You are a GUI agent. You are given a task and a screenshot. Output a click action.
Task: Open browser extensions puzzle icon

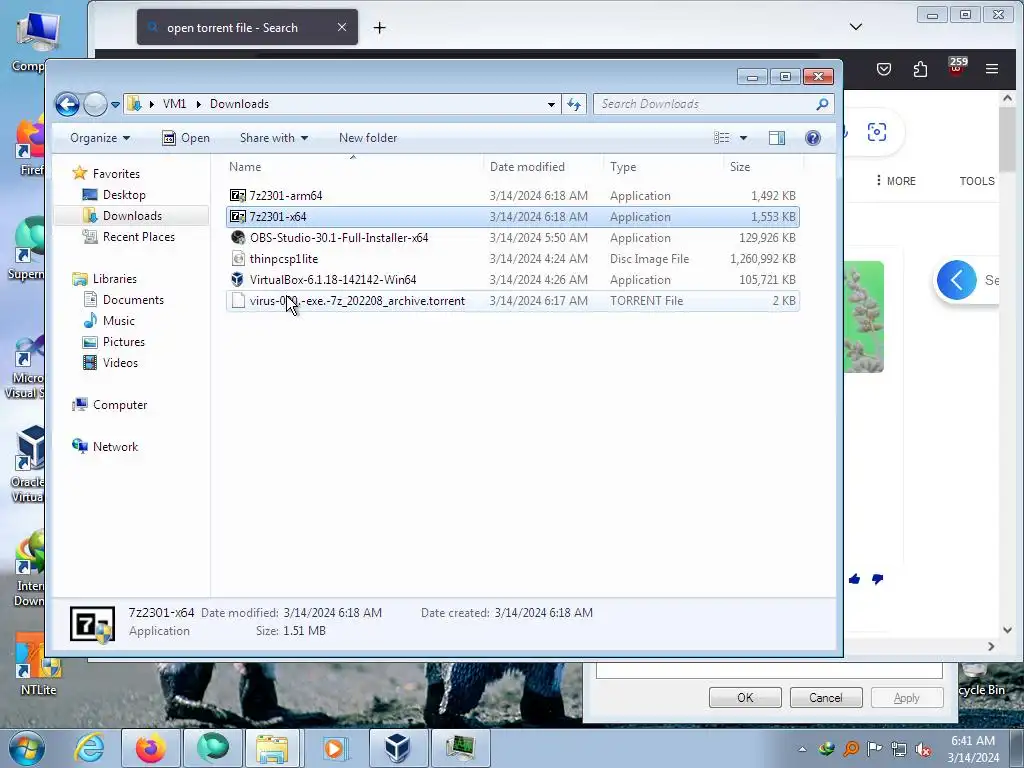pyautogui.click(x=920, y=69)
